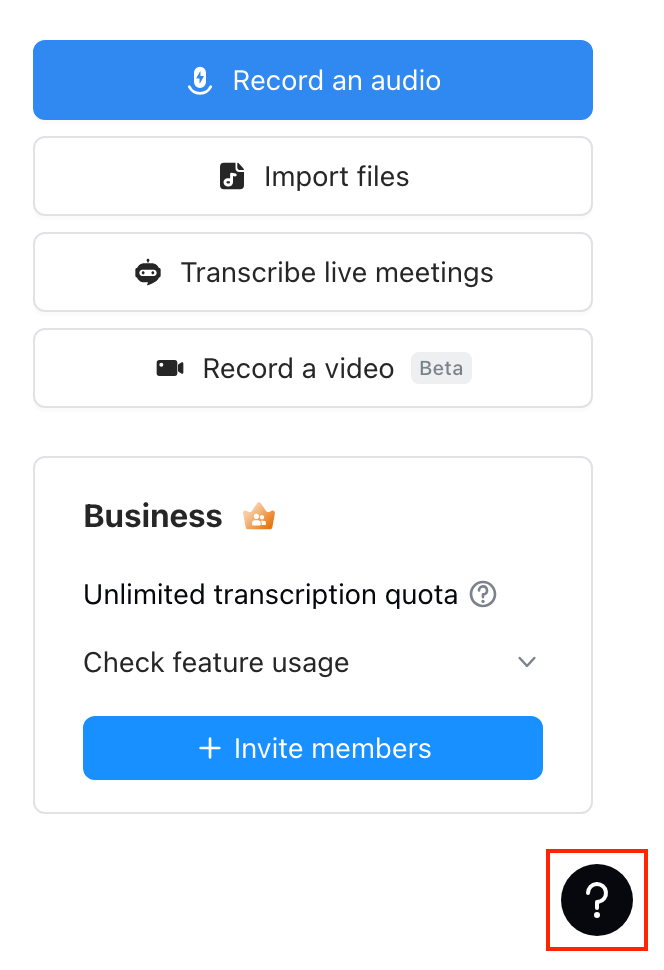Open the Import files option
Viewport: 664px width, 970px height.
(x=313, y=176)
